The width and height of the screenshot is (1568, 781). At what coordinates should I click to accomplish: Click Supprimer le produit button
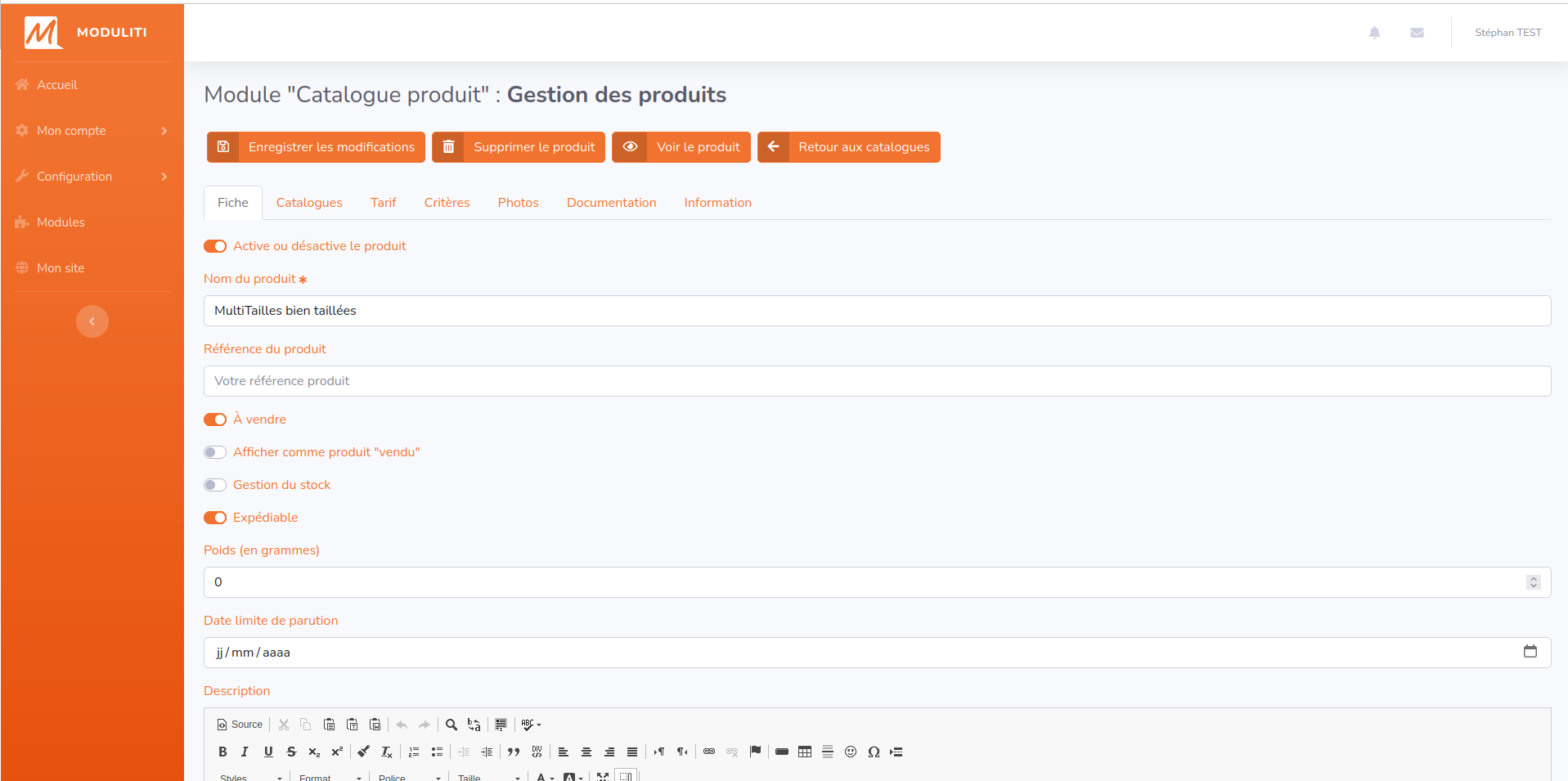[x=519, y=147]
